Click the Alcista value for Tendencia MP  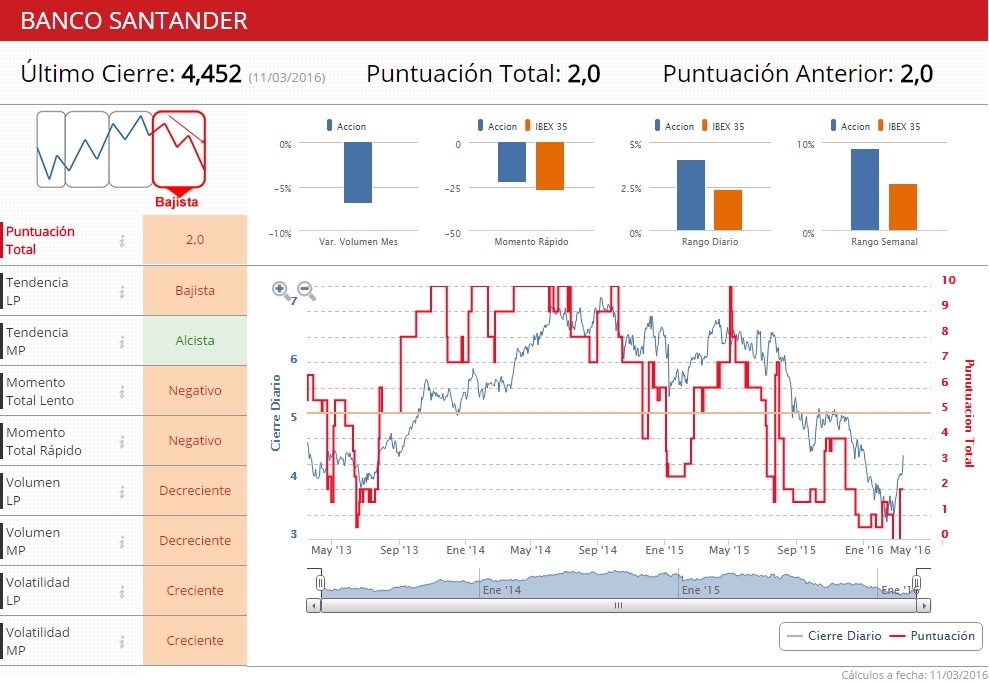coord(195,341)
